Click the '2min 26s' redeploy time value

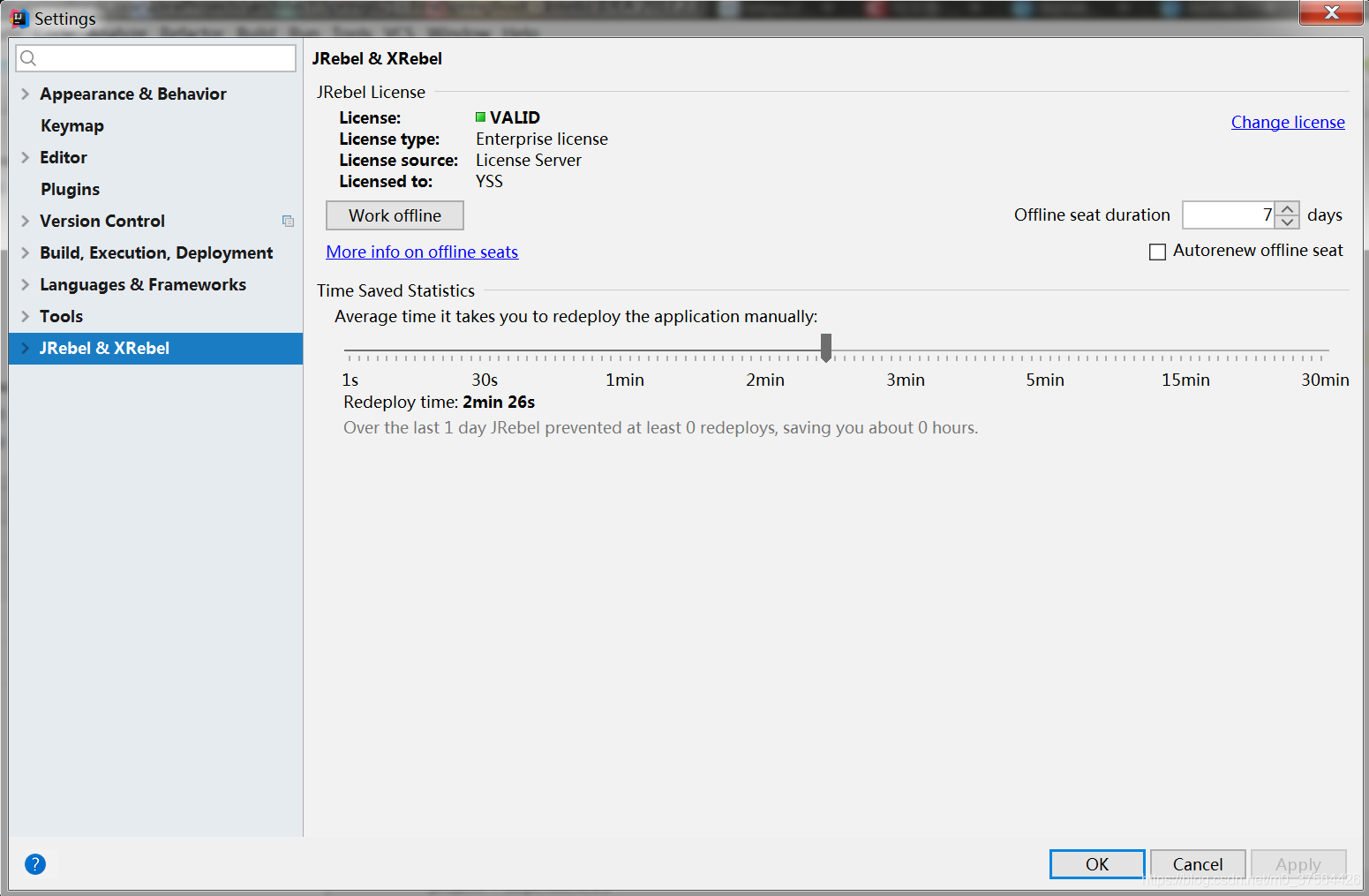pos(499,402)
